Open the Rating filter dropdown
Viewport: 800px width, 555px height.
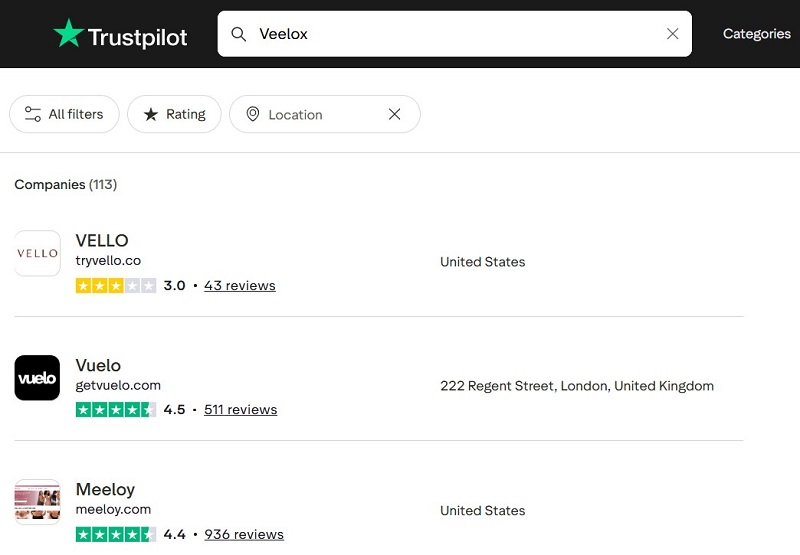coord(174,114)
